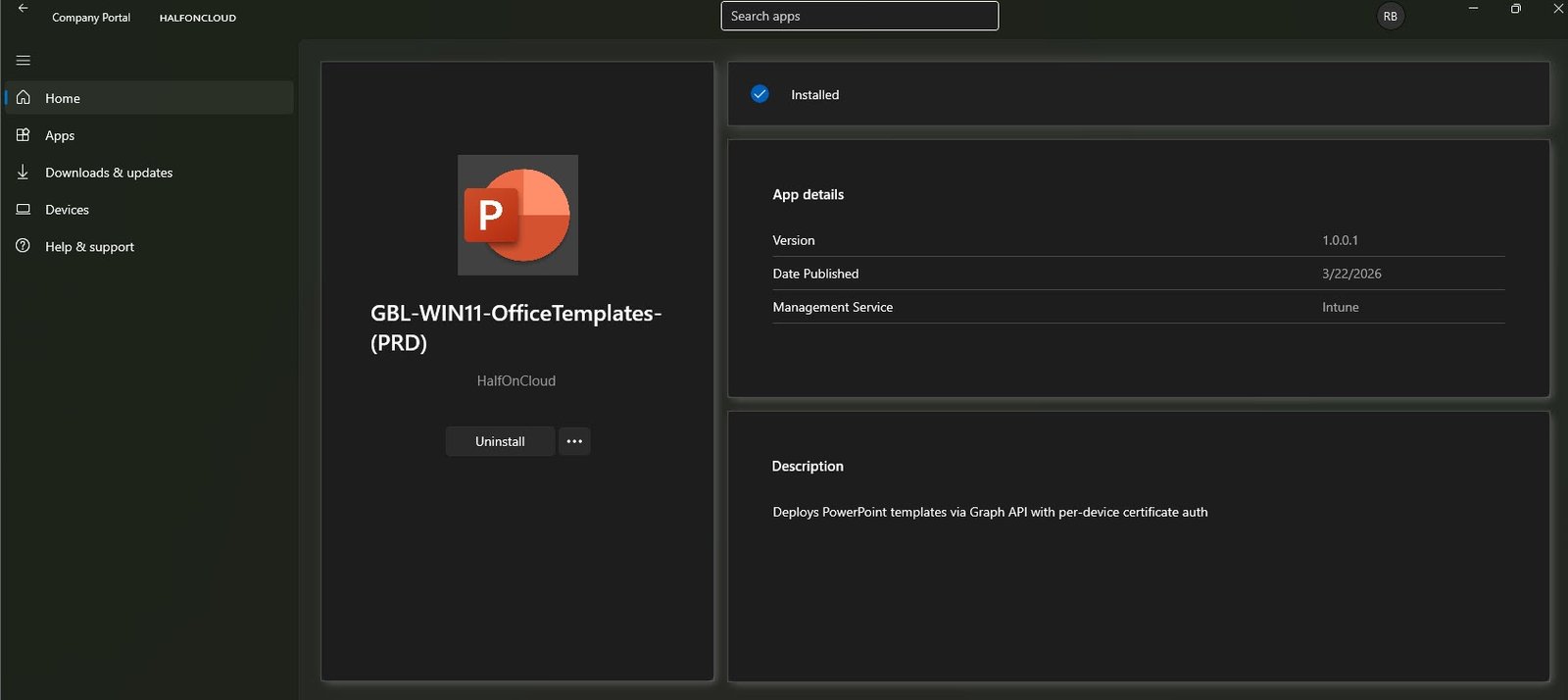
Task: Click the Devices laptop icon
Action: coord(24,210)
